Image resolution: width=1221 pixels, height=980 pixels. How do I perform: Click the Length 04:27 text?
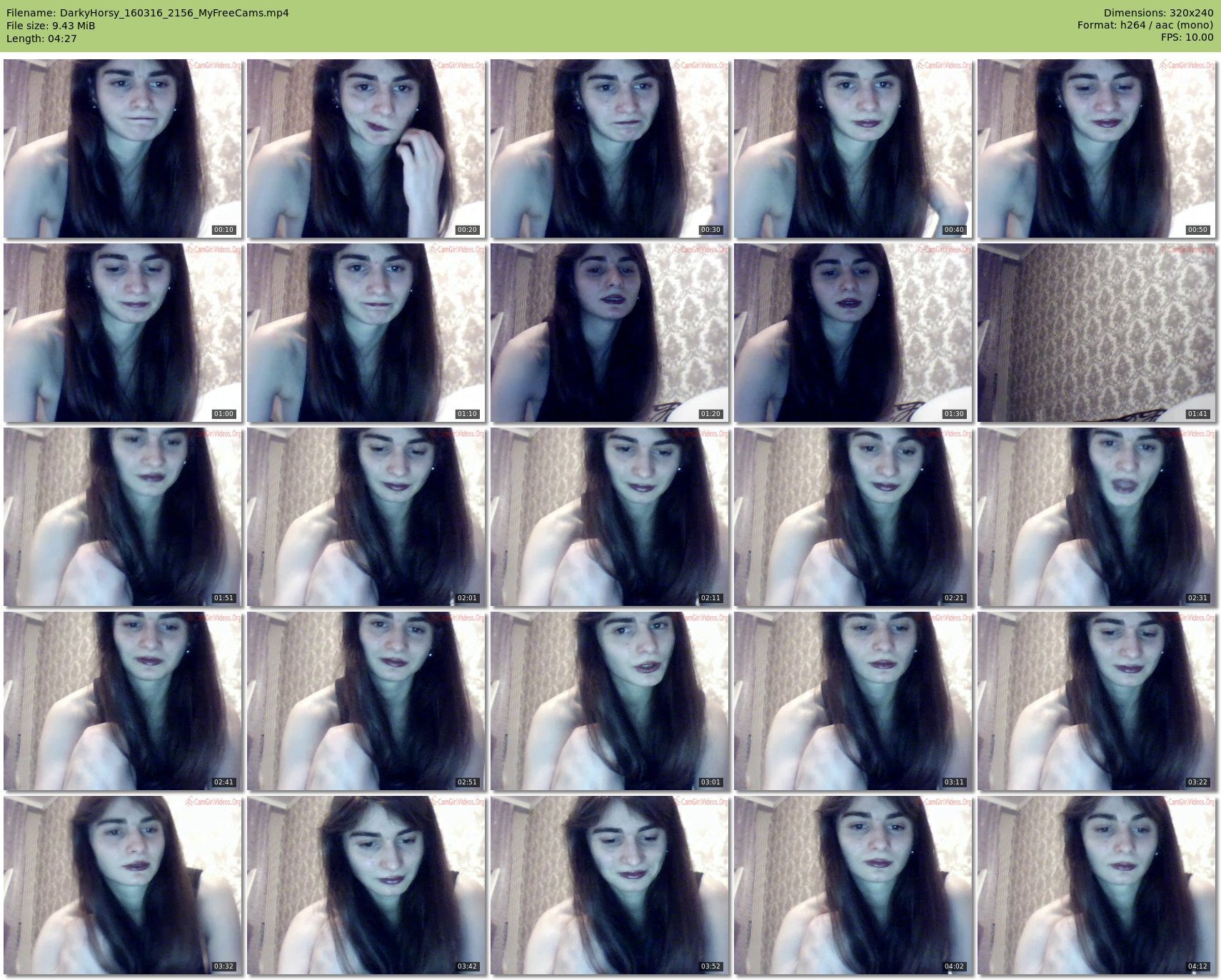(41, 39)
